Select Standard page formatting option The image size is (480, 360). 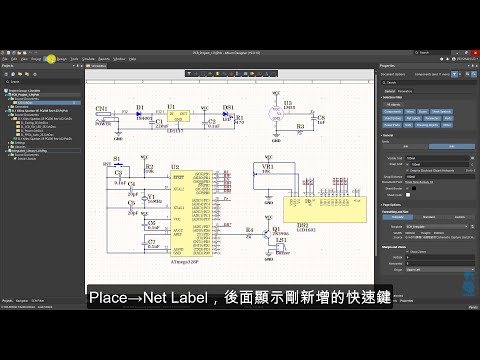pos(429,217)
